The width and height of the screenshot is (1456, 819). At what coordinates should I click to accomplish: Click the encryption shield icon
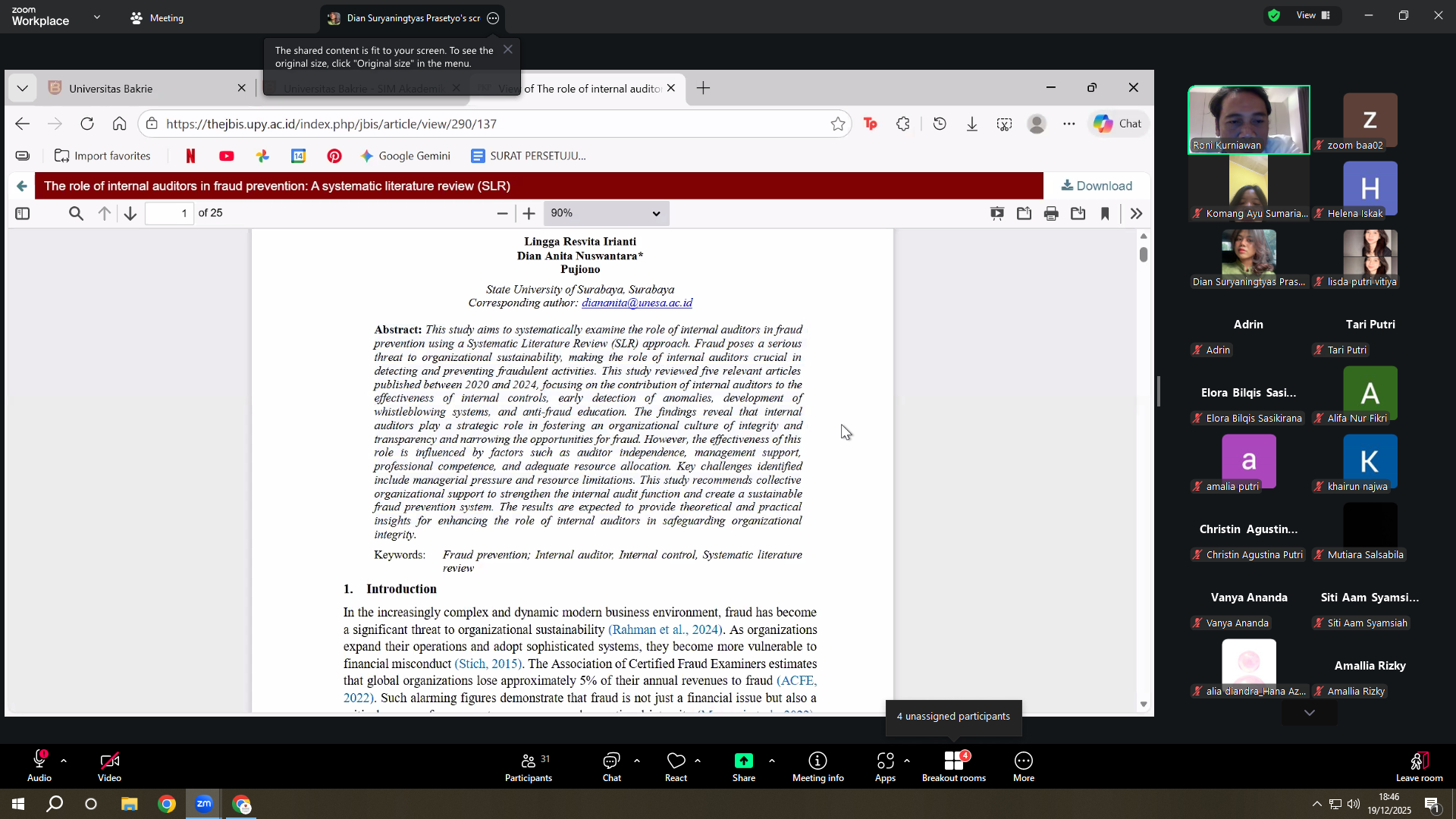pyautogui.click(x=1274, y=15)
